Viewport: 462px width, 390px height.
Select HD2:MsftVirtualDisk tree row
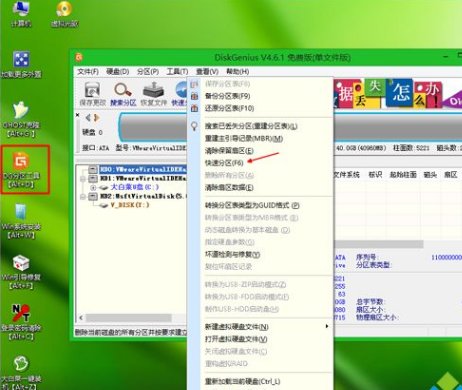point(143,196)
